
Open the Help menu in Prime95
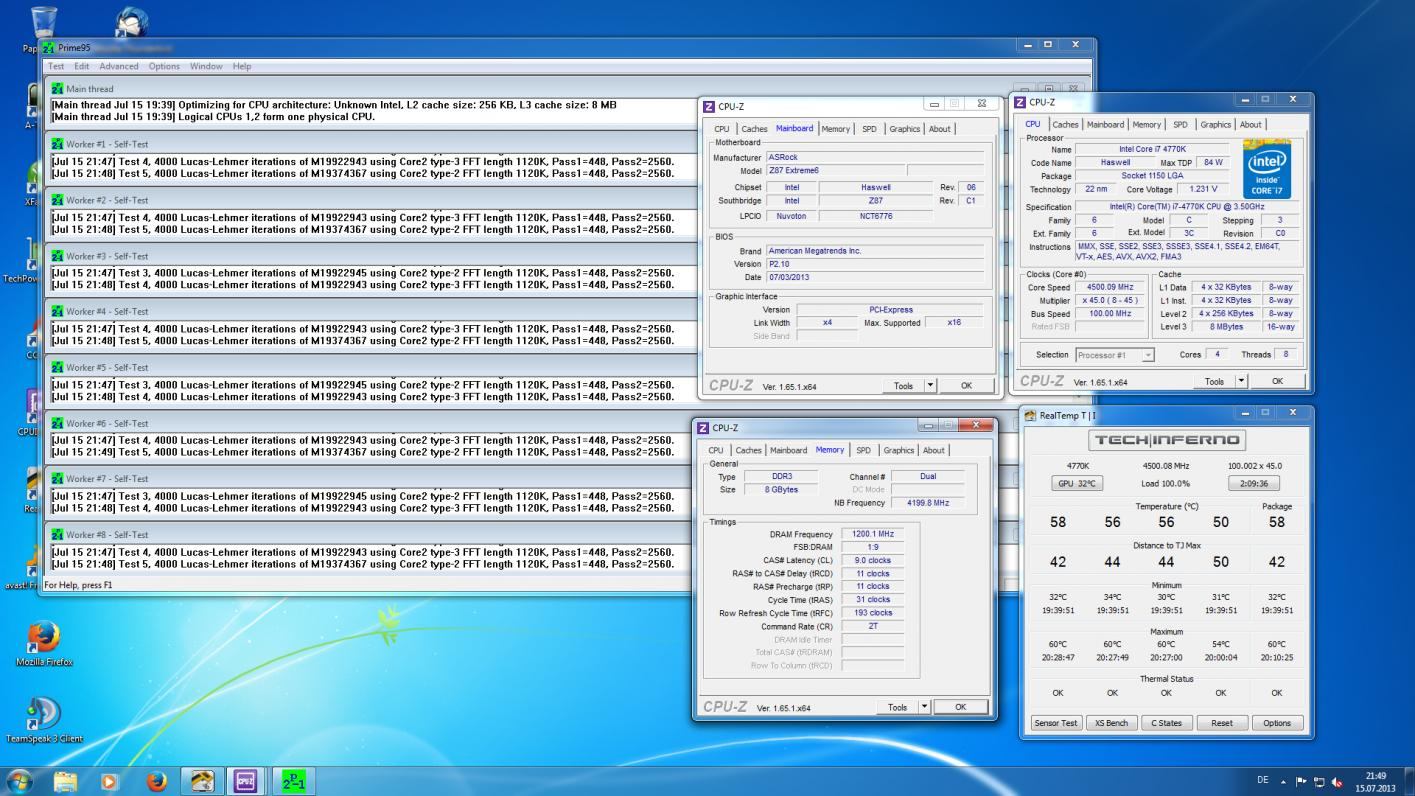pos(242,66)
